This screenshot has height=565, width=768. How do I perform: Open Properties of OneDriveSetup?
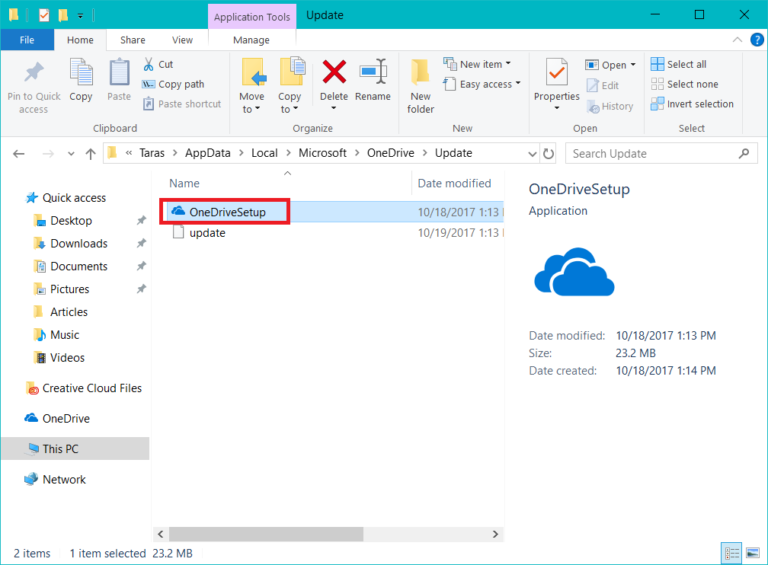tap(556, 78)
